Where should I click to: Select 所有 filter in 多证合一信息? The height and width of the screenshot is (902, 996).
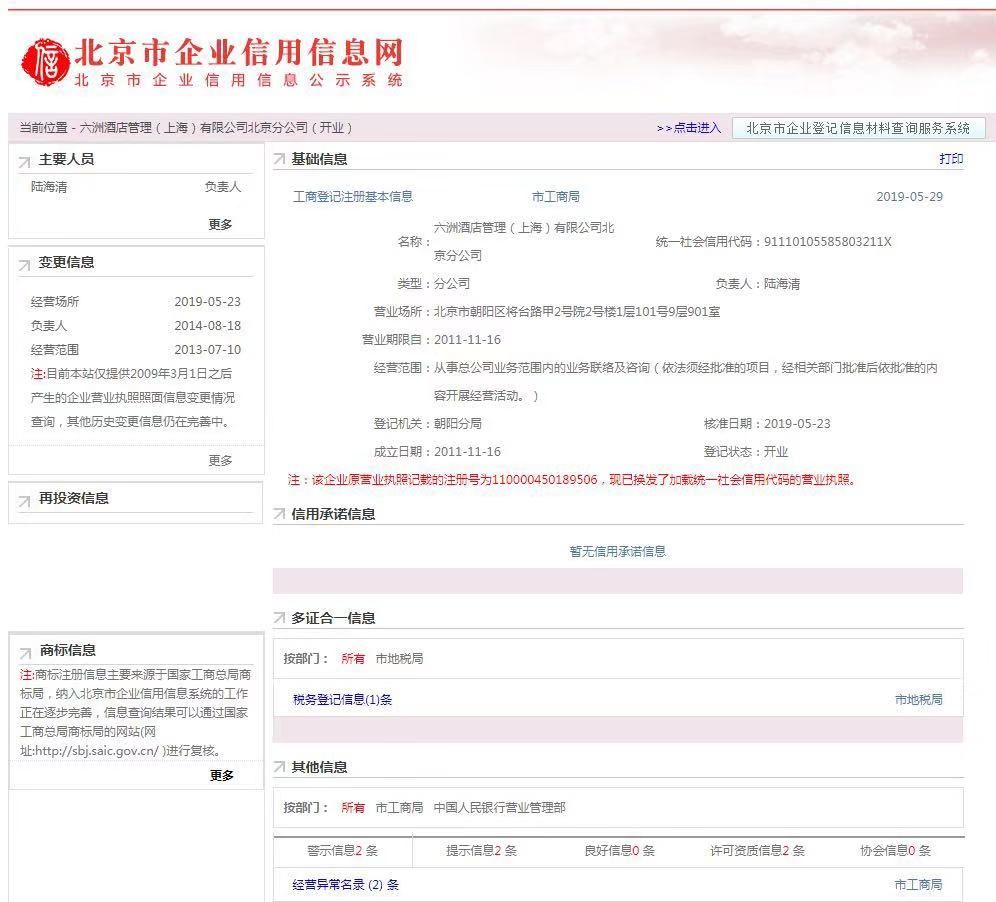point(353,659)
